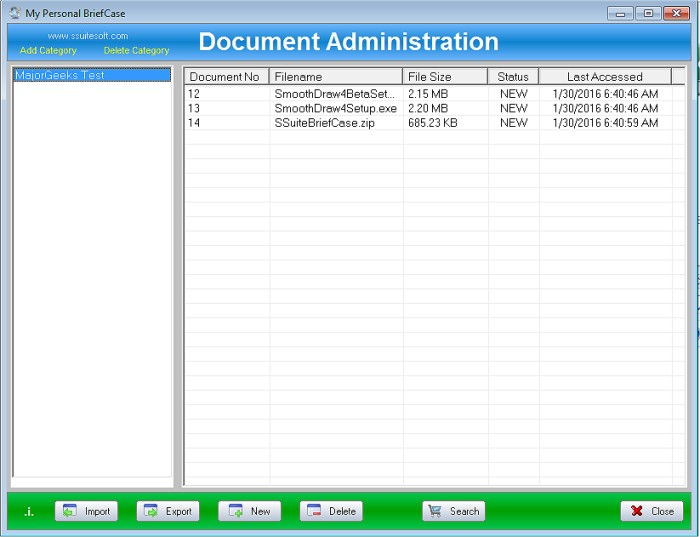This screenshot has width=700, height=537.
Task: Create a new document with New
Action: pyautogui.click(x=250, y=511)
